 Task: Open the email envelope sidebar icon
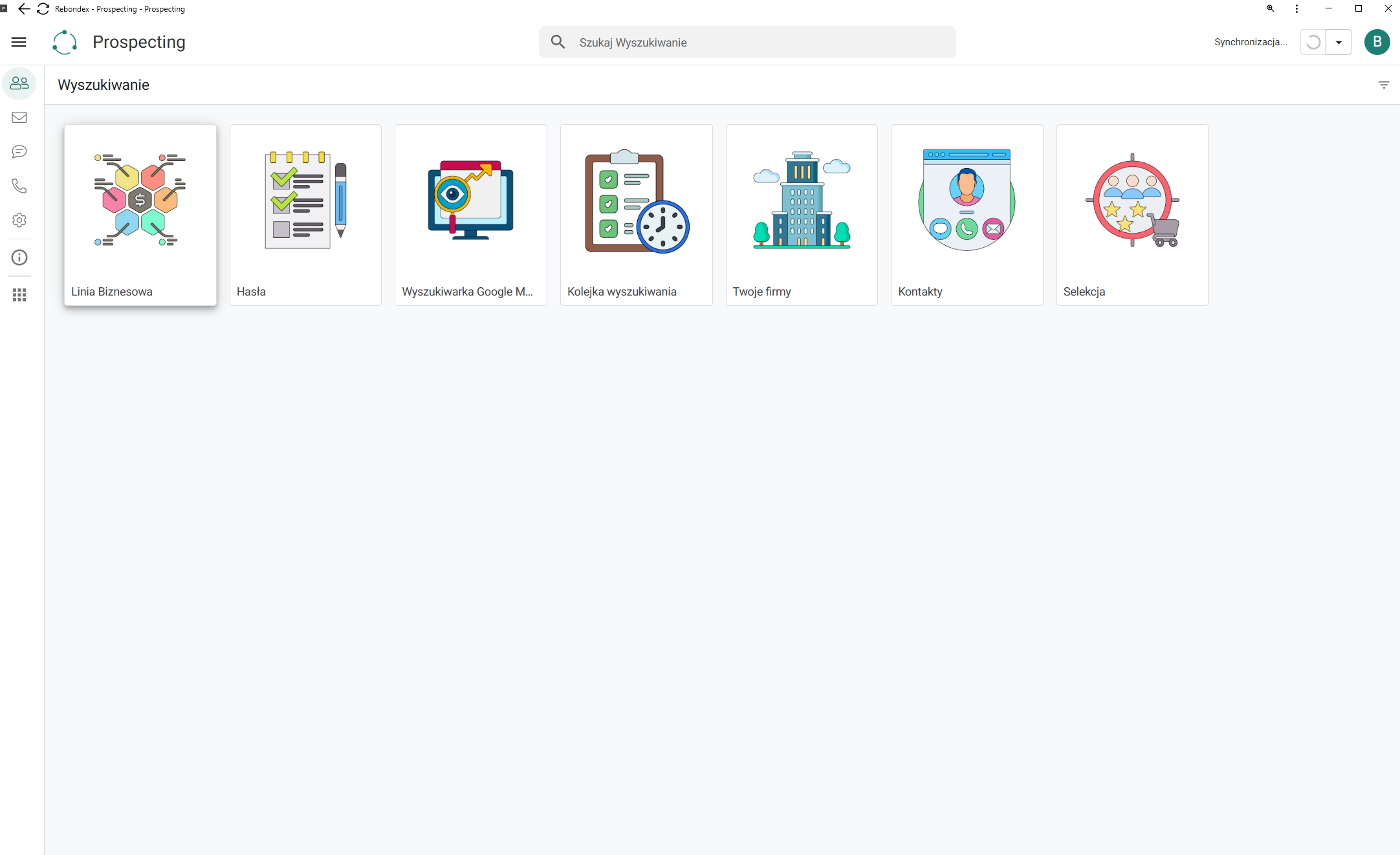click(19, 117)
